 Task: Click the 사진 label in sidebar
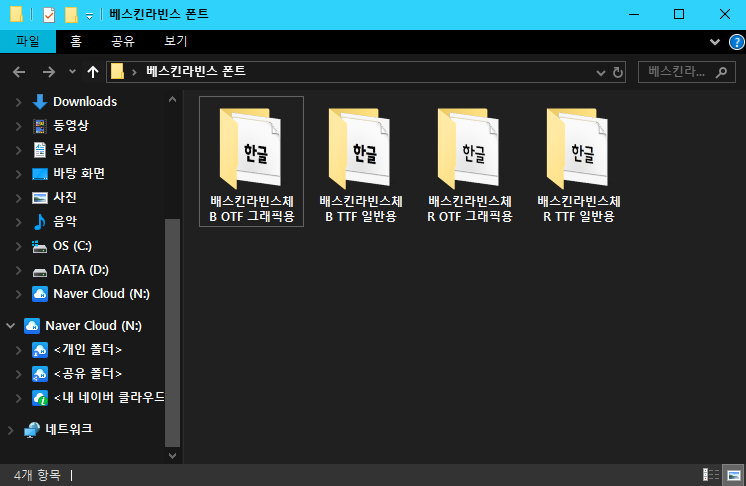(x=65, y=197)
